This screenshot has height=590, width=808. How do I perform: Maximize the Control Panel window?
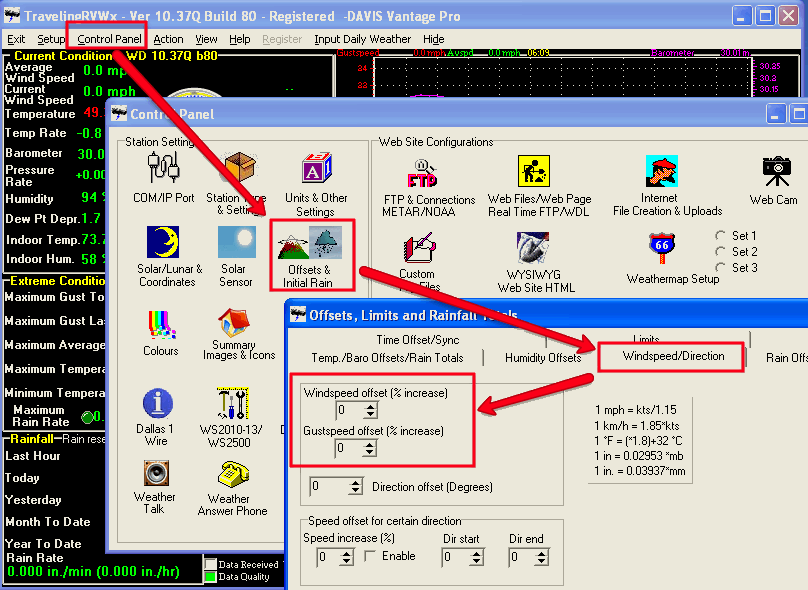coord(798,114)
